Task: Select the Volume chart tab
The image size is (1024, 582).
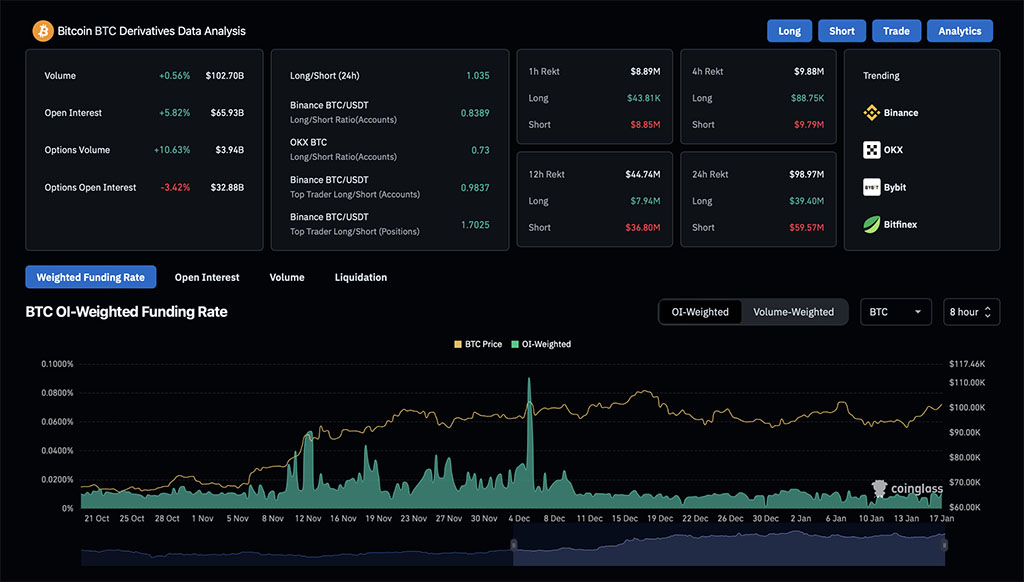Action: click(287, 277)
